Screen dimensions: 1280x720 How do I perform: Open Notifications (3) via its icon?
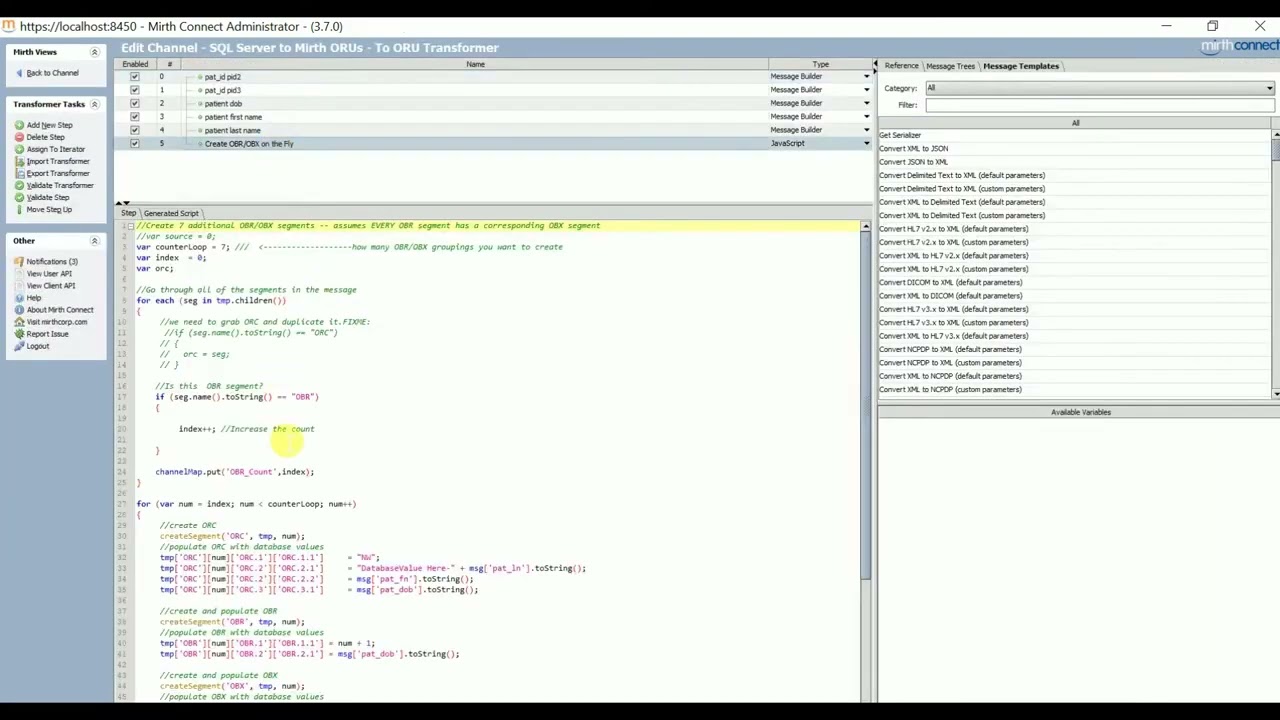click(x=19, y=261)
